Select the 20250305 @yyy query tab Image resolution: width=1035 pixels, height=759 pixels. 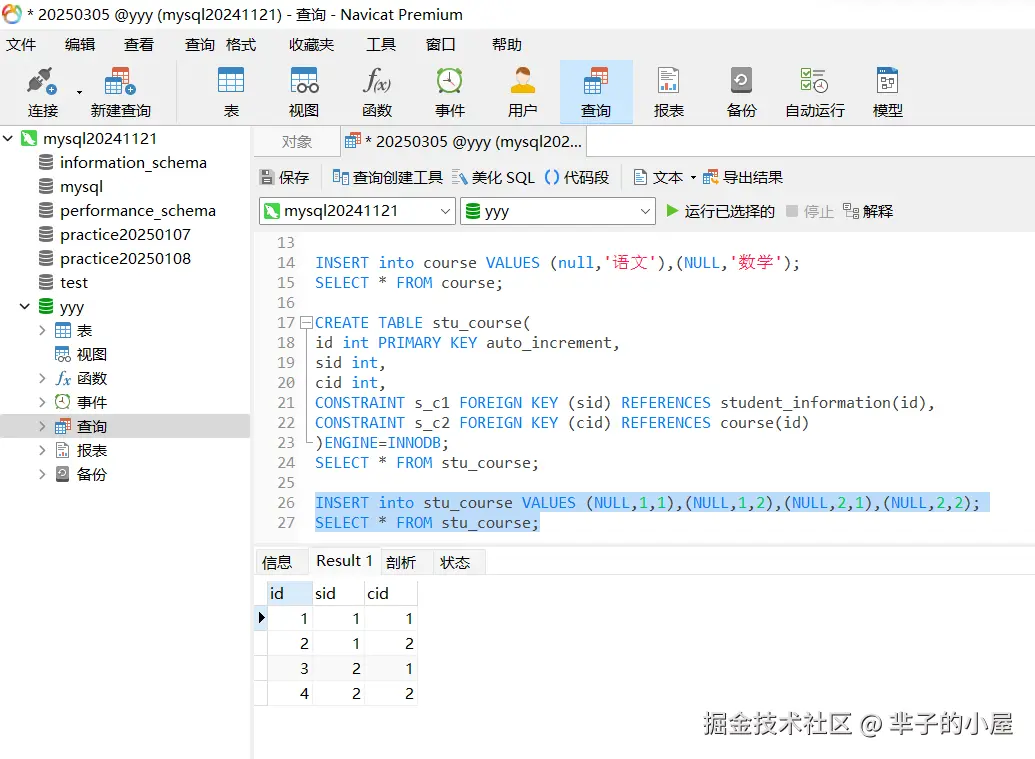click(x=464, y=141)
